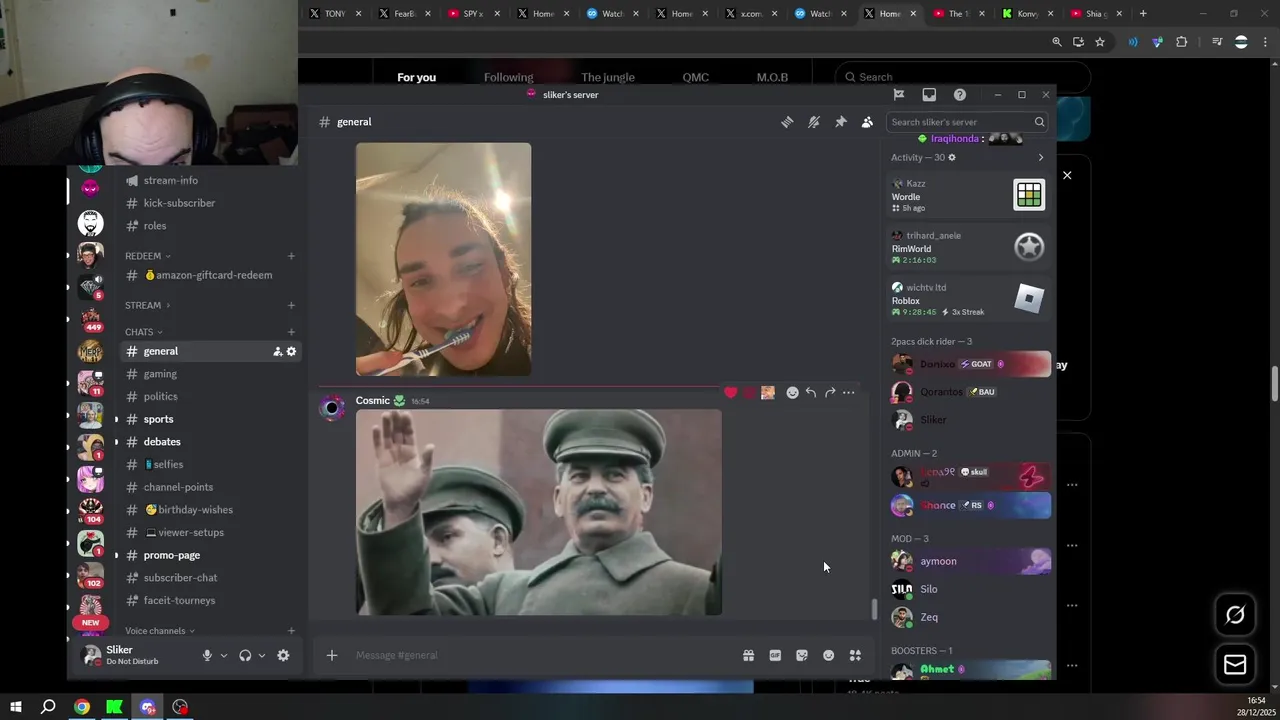Screen dimensions: 1280x720
Task: Show pinned messages for general channel
Action: pos(840,122)
